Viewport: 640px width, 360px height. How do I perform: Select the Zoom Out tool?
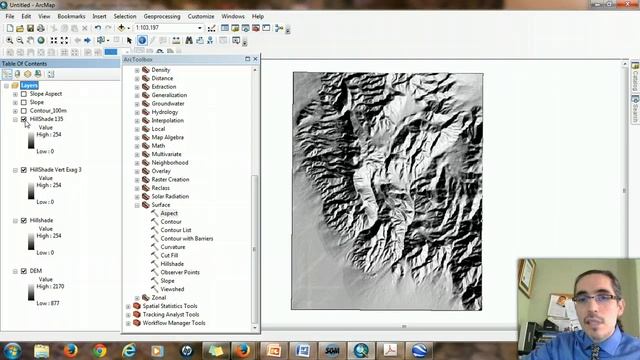click(x=20, y=40)
